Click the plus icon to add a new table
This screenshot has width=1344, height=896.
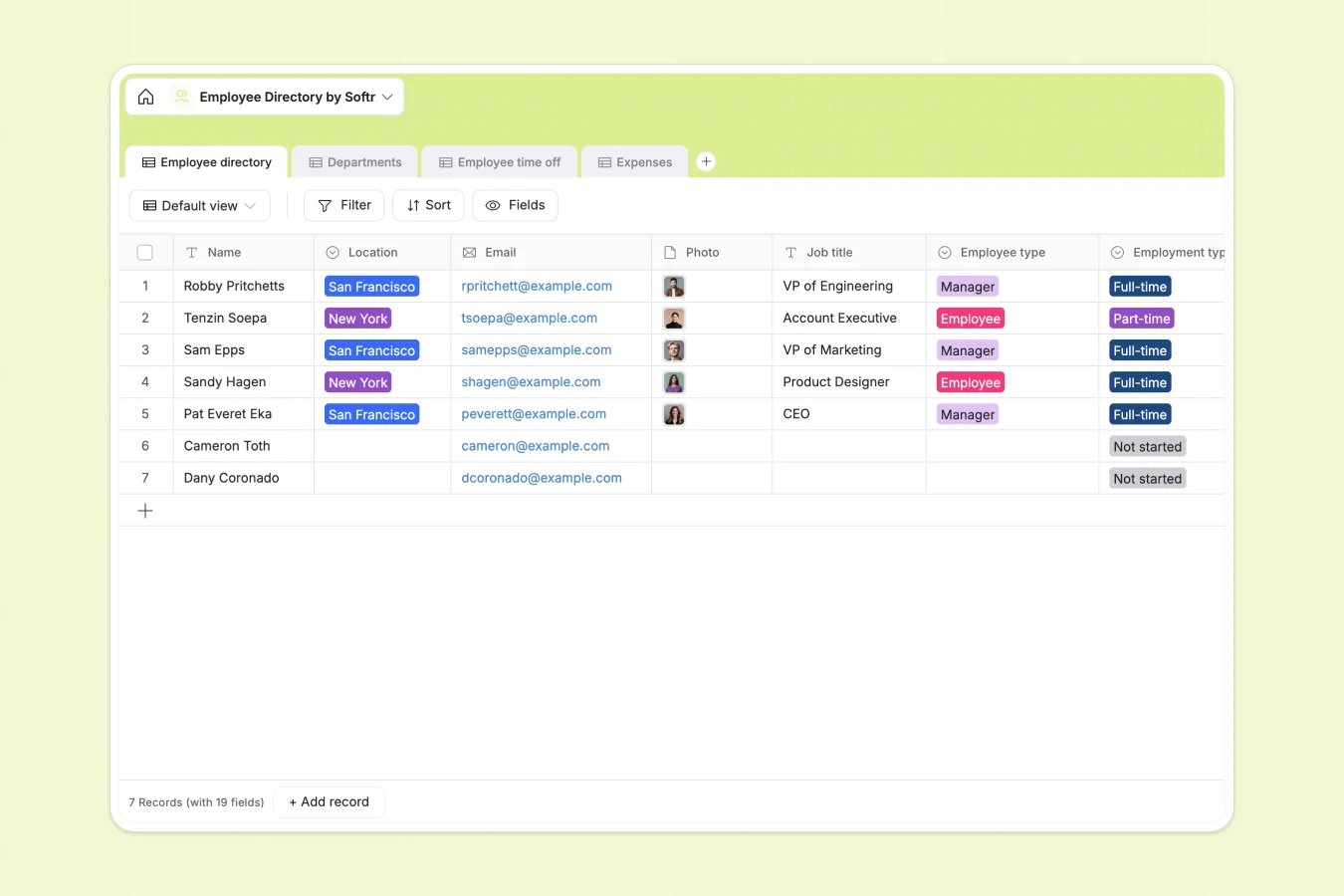click(706, 160)
